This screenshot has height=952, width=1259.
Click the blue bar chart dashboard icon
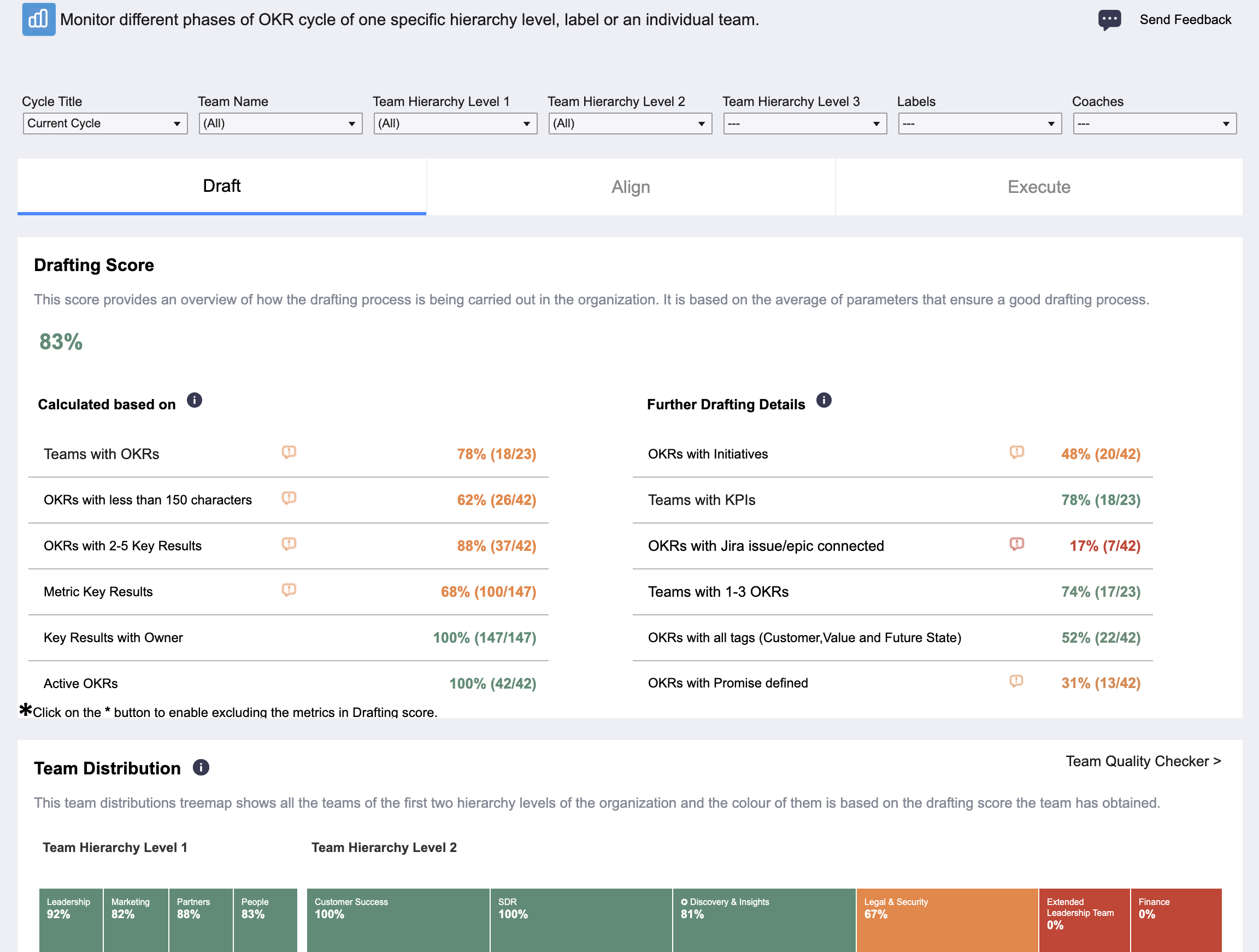pos(39,19)
